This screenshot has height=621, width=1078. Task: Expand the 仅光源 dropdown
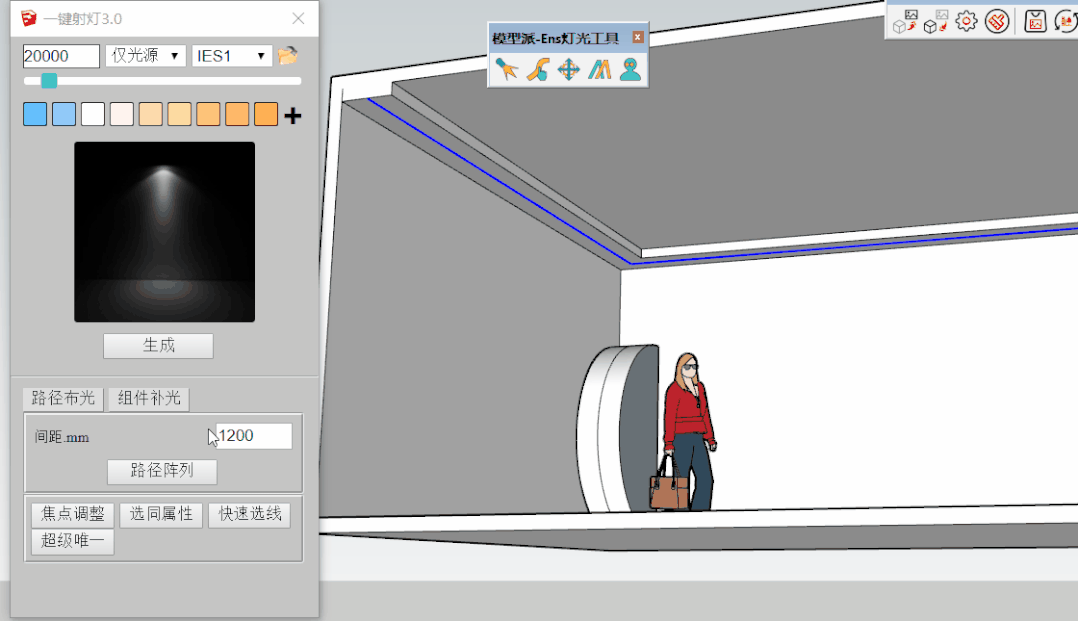145,56
